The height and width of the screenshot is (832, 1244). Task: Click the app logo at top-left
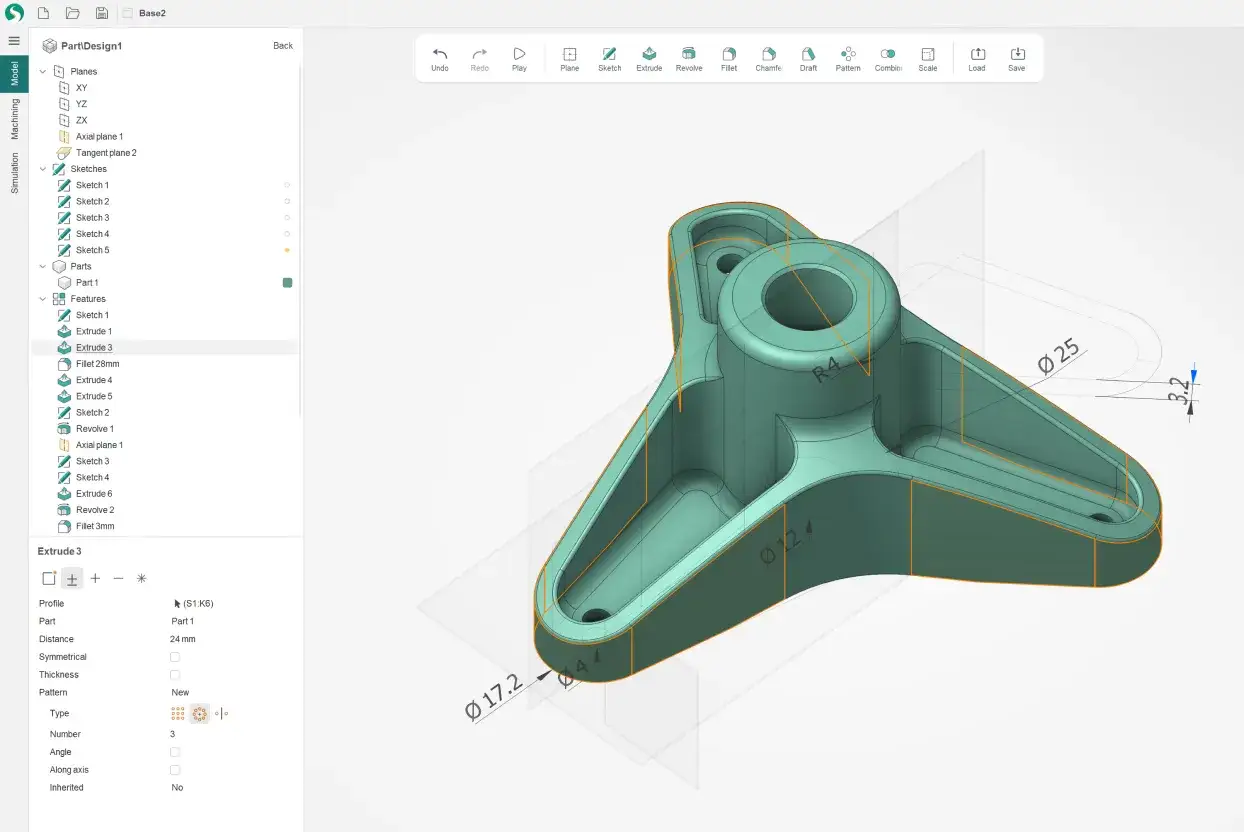(14, 13)
